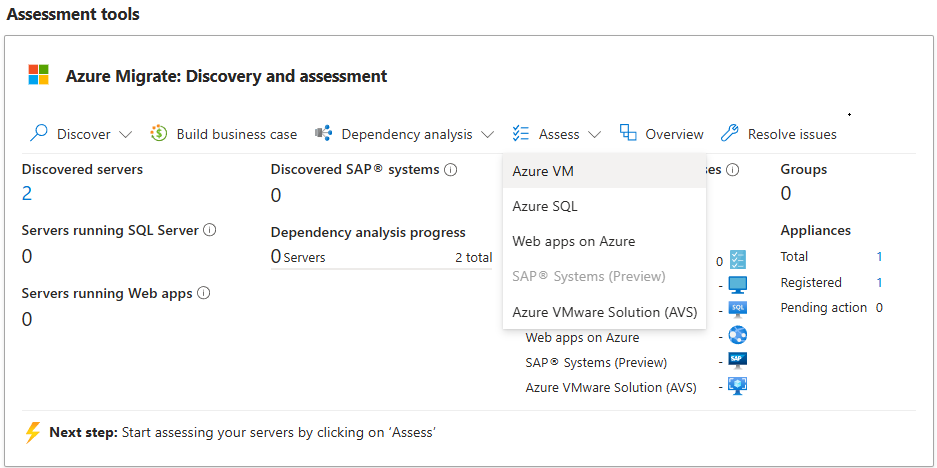
Task: Expand the Discover dropdown chevron
Action: coord(125,134)
